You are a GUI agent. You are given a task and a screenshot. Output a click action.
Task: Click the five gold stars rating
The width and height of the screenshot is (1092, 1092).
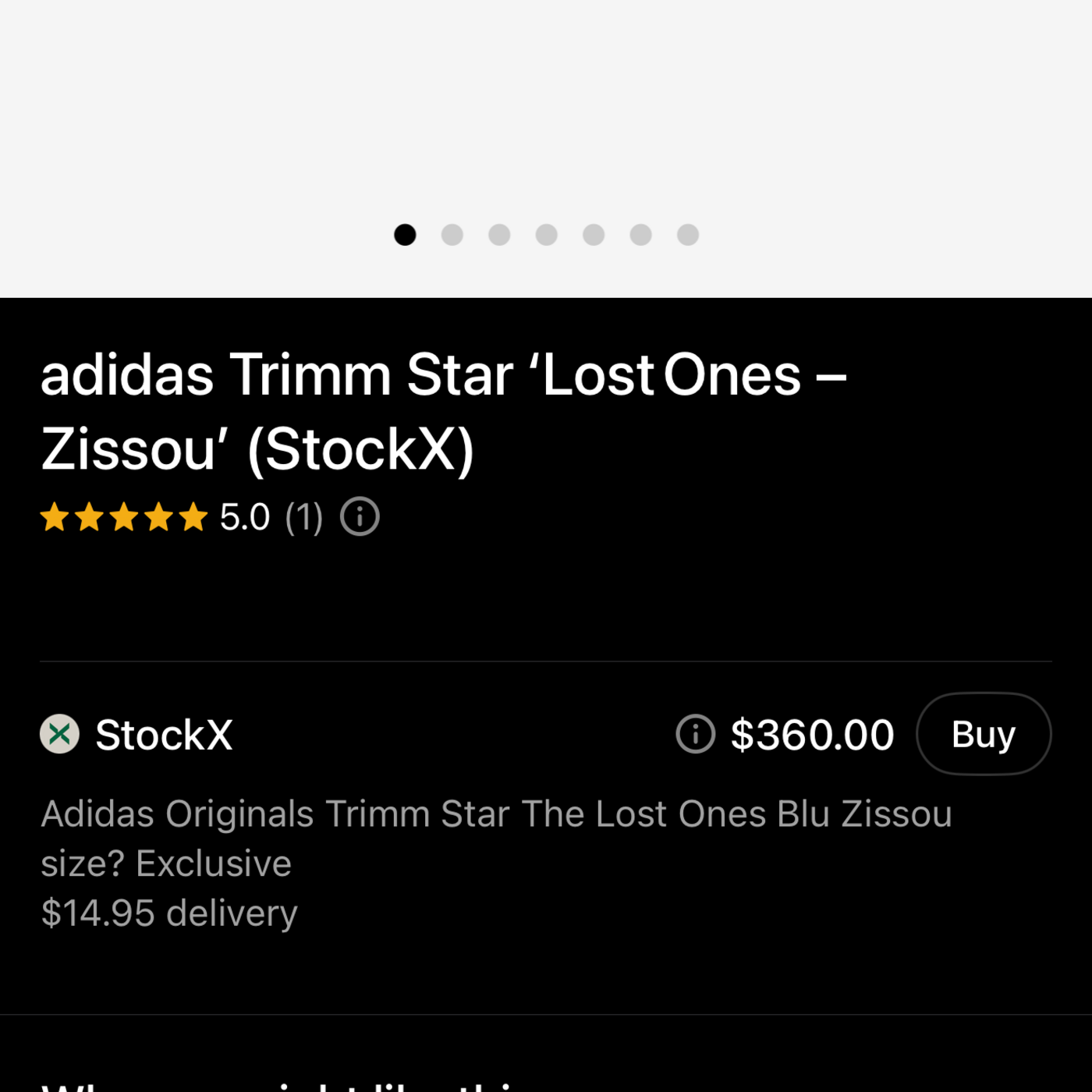(124, 517)
